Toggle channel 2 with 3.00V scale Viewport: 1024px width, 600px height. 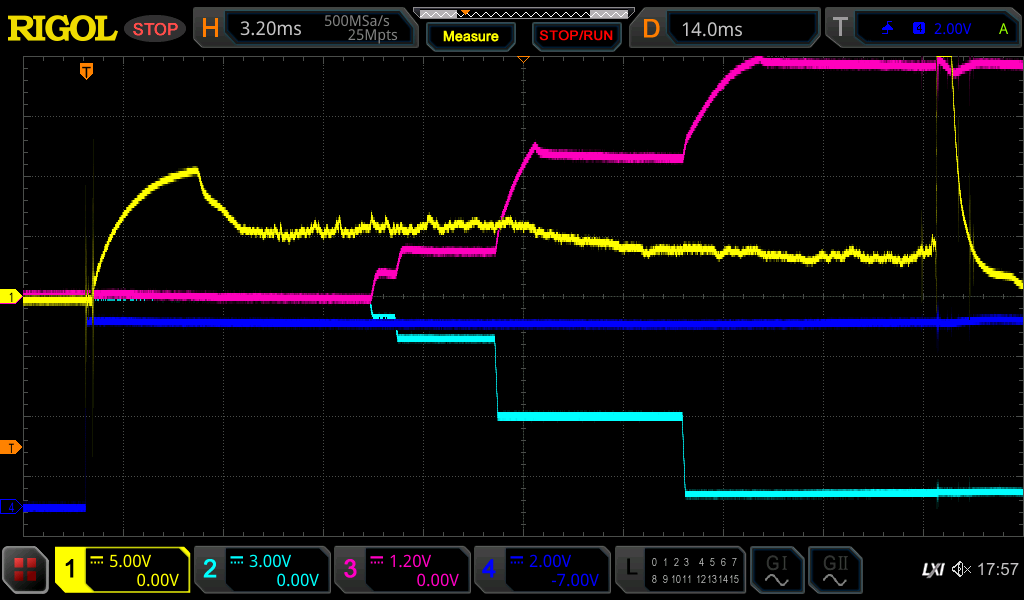pos(261,570)
